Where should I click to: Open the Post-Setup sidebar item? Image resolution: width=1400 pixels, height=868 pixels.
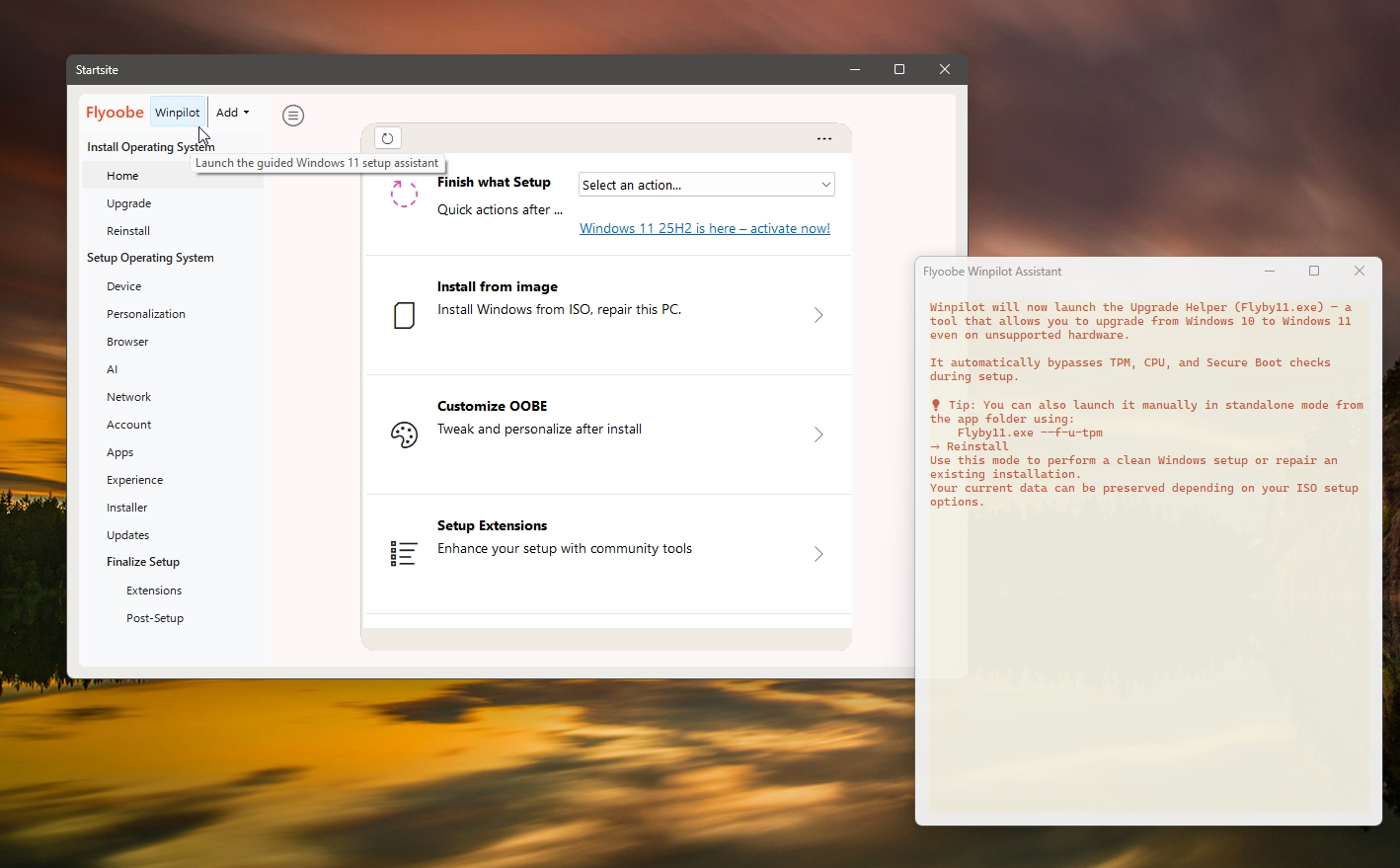click(x=155, y=618)
